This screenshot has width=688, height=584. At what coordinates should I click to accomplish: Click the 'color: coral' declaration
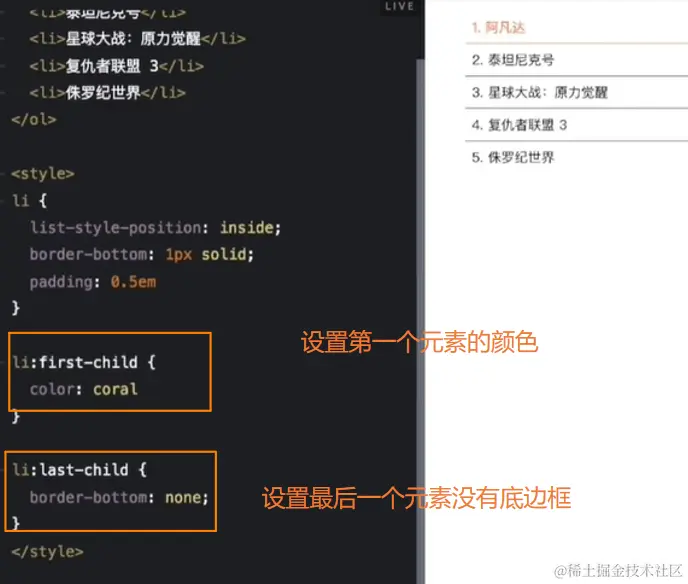pos(83,390)
